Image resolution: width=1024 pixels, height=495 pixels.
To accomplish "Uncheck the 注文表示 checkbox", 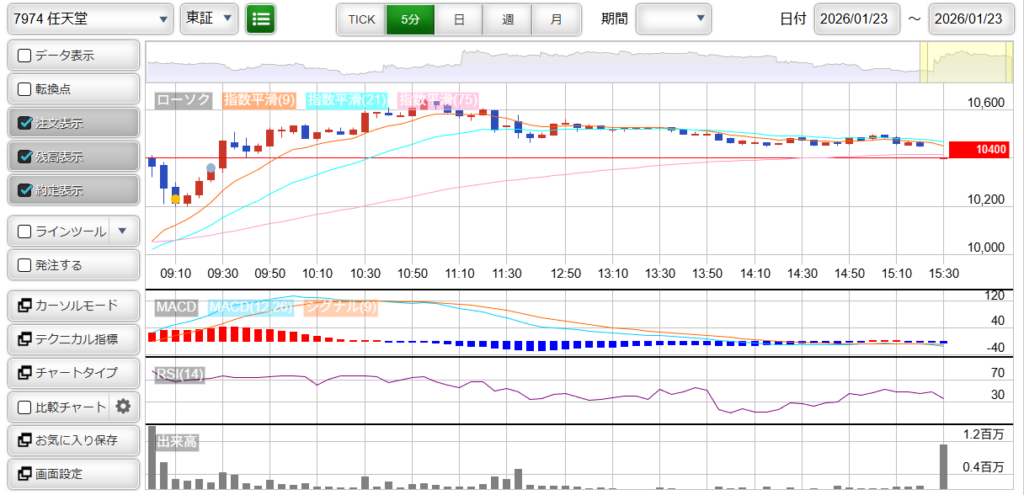I will [x=26, y=123].
